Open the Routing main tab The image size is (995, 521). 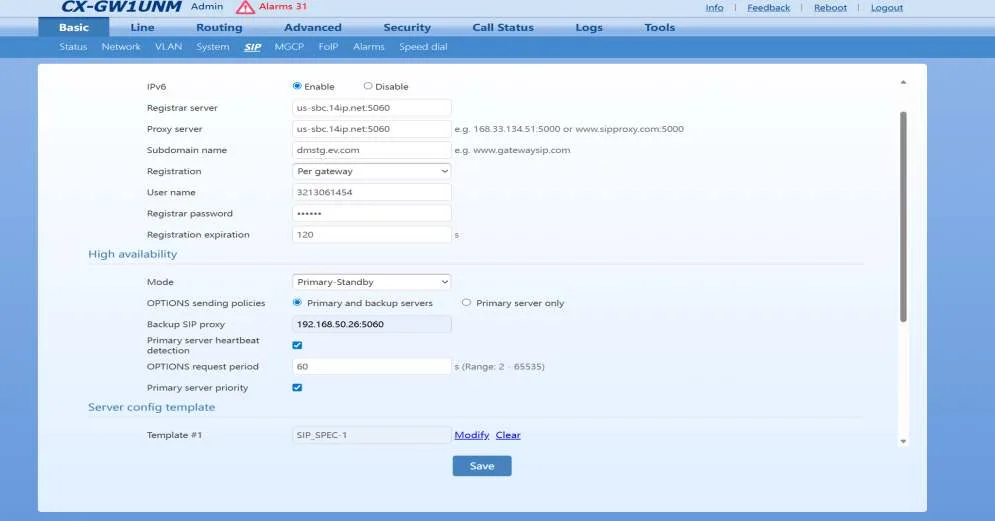[x=219, y=27]
